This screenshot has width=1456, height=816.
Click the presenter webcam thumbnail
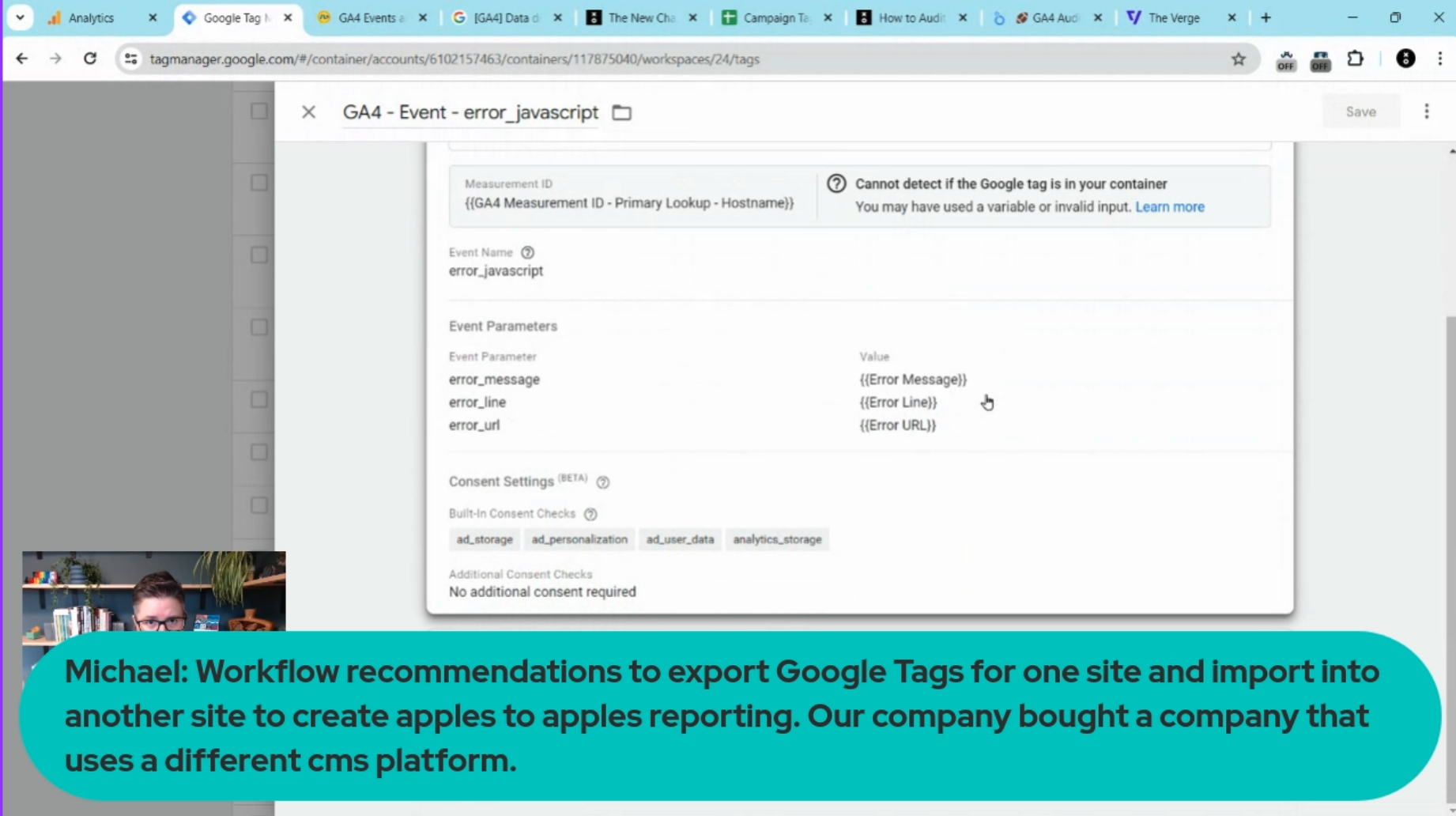154,591
